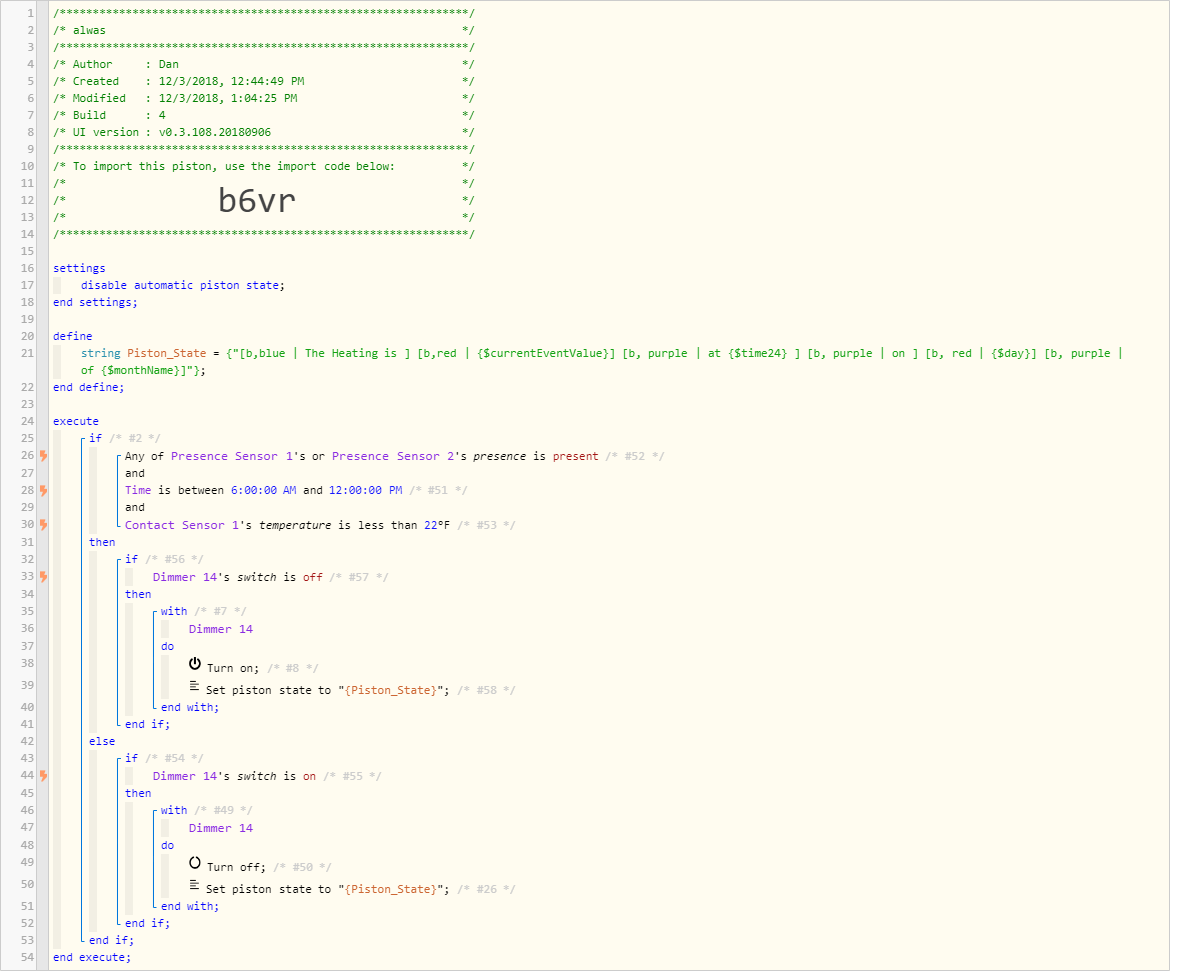Click the power icon before 'Turn on;'
This screenshot has width=1178, height=973.
[x=195, y=664]
